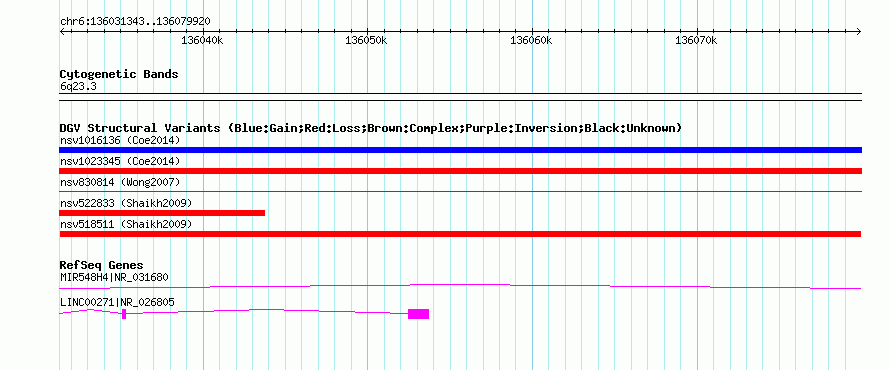Image resolution: width=890 pixels, height=370 pixels.
Task: Click the 6q23.3 band label
Action: tap(78, 86)
